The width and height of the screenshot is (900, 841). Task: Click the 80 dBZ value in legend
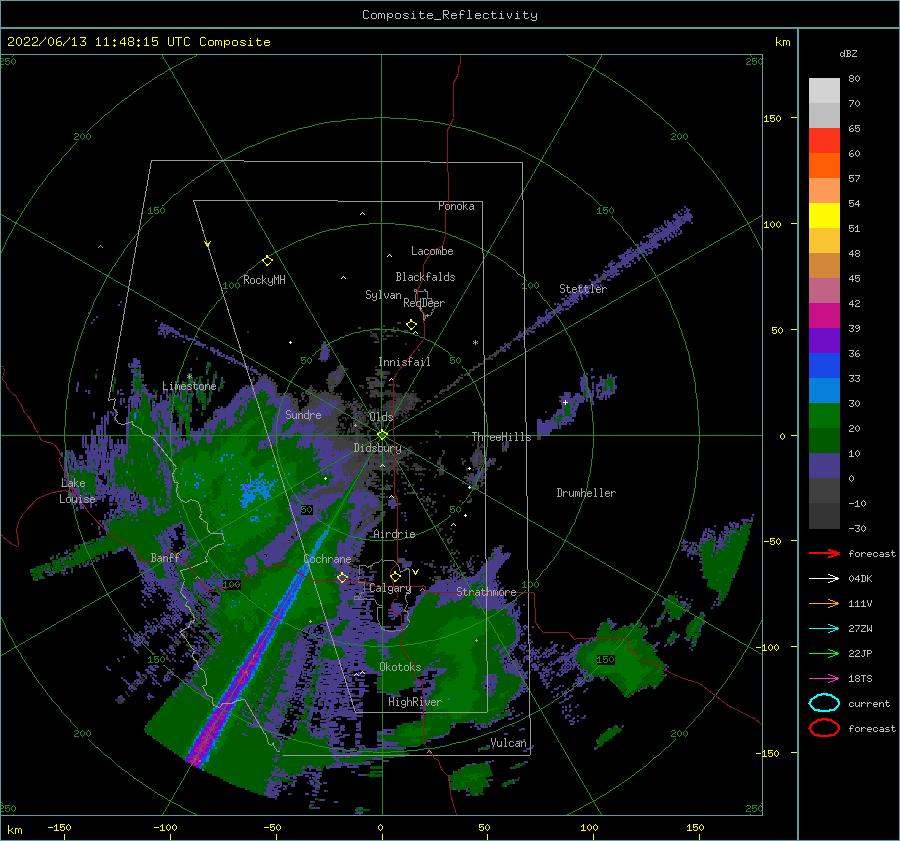[x=854, y=78]
